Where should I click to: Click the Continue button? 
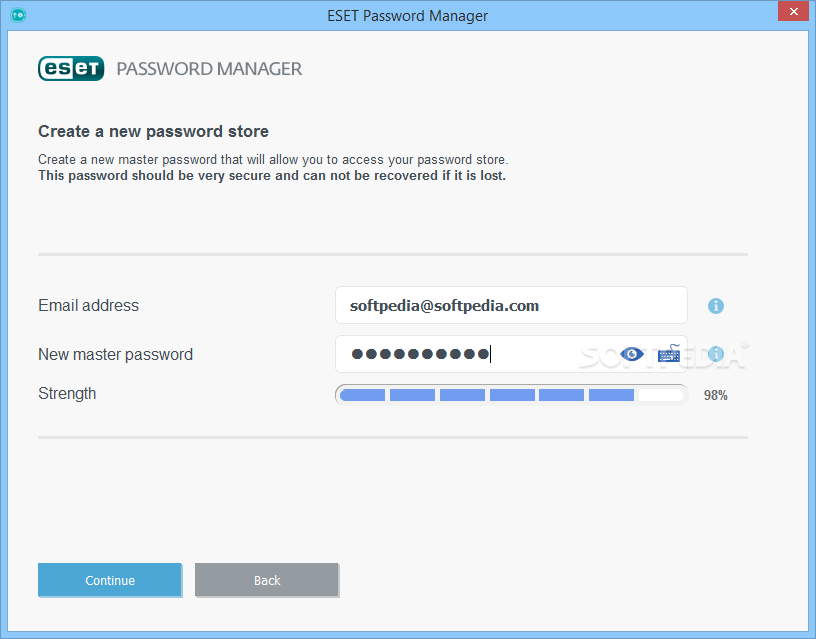pyautogui.click(x=110, y=580)
